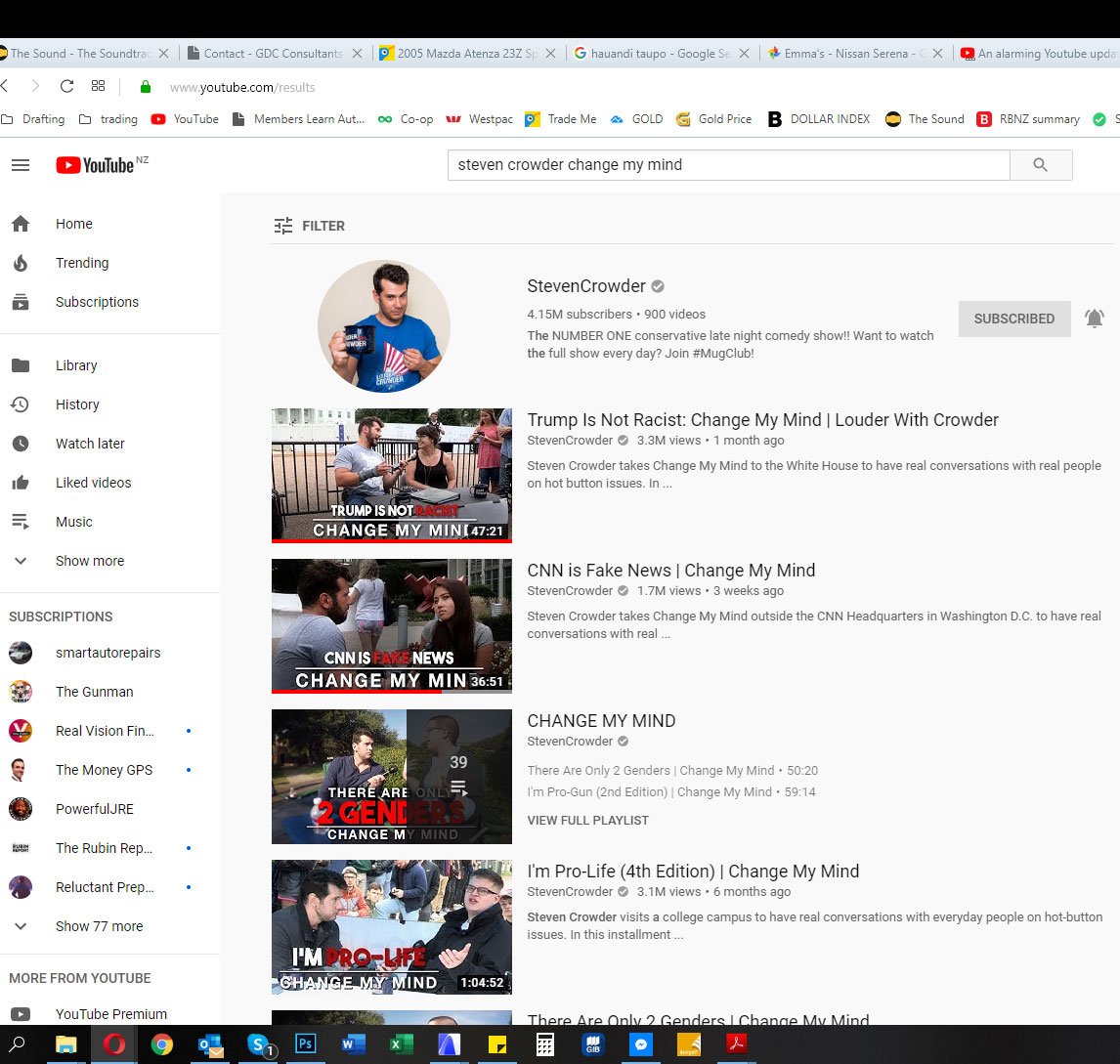Viewport: 1120px width, 1064px height.
Task: Play CNN is Fake News video thumbnail
Action: coord(392,626)
